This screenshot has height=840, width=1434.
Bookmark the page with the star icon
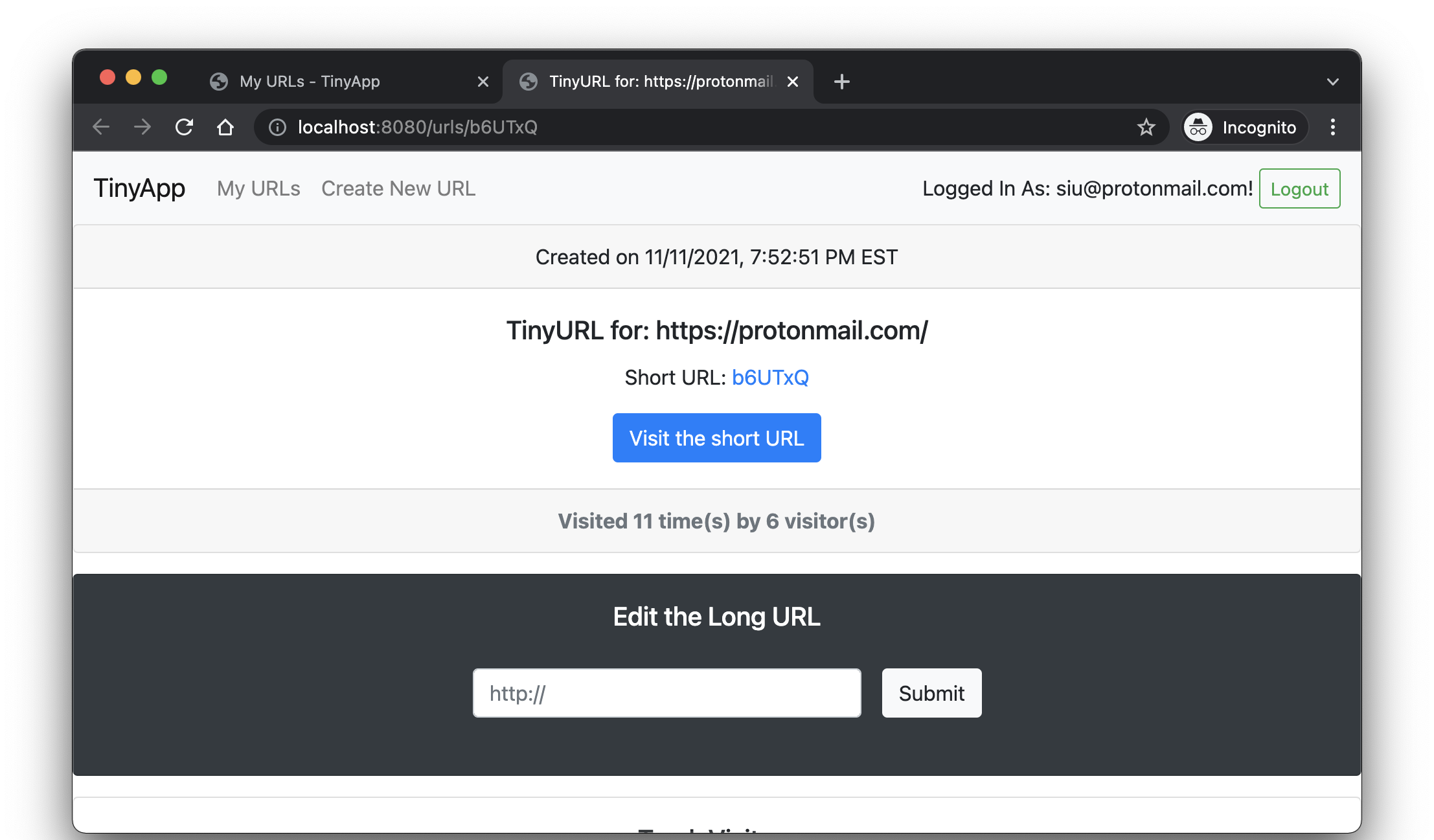(1146, 127)
